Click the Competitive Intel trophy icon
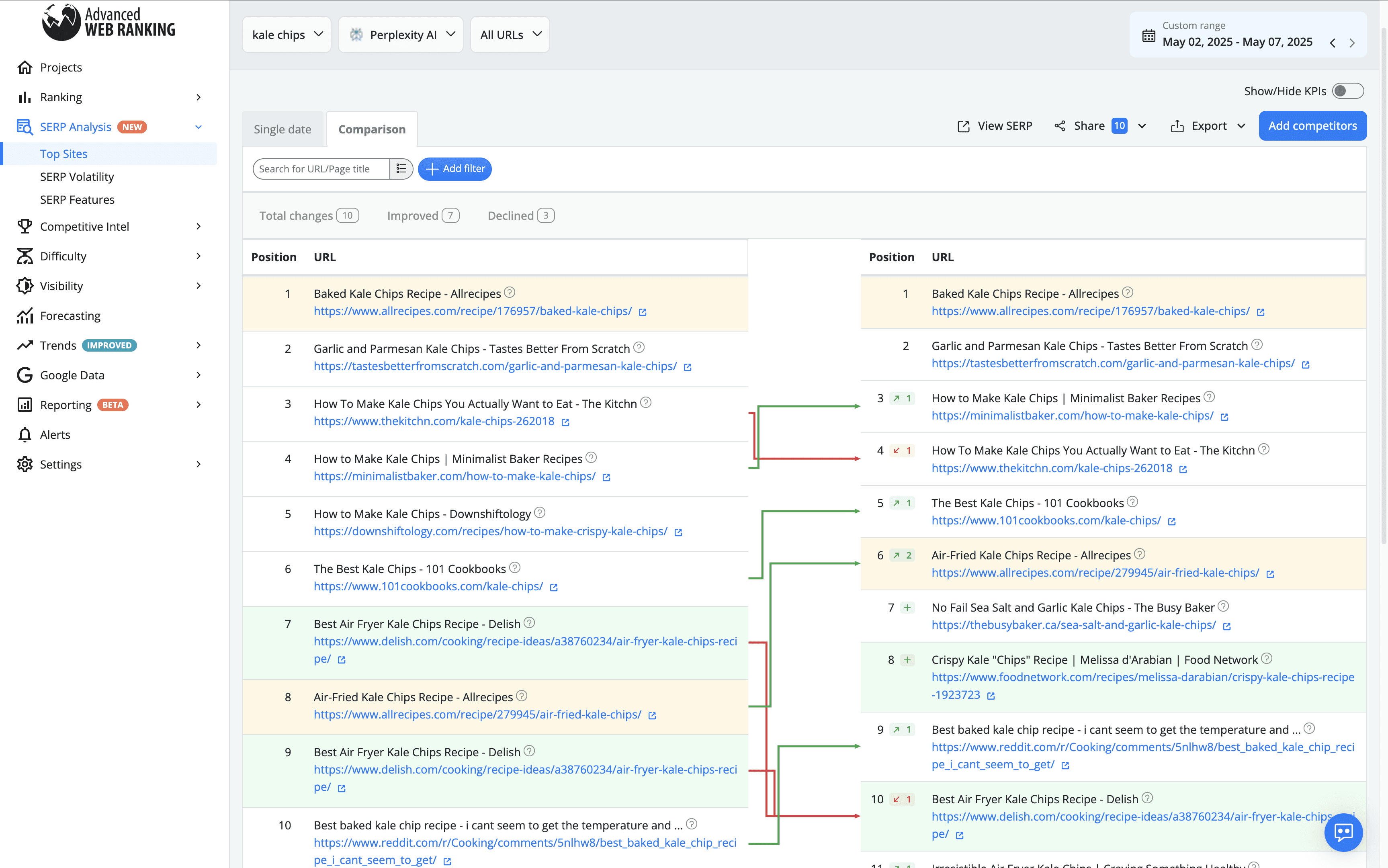The height and width of the screenshot is (868, 1388). (x=25, y=226)
